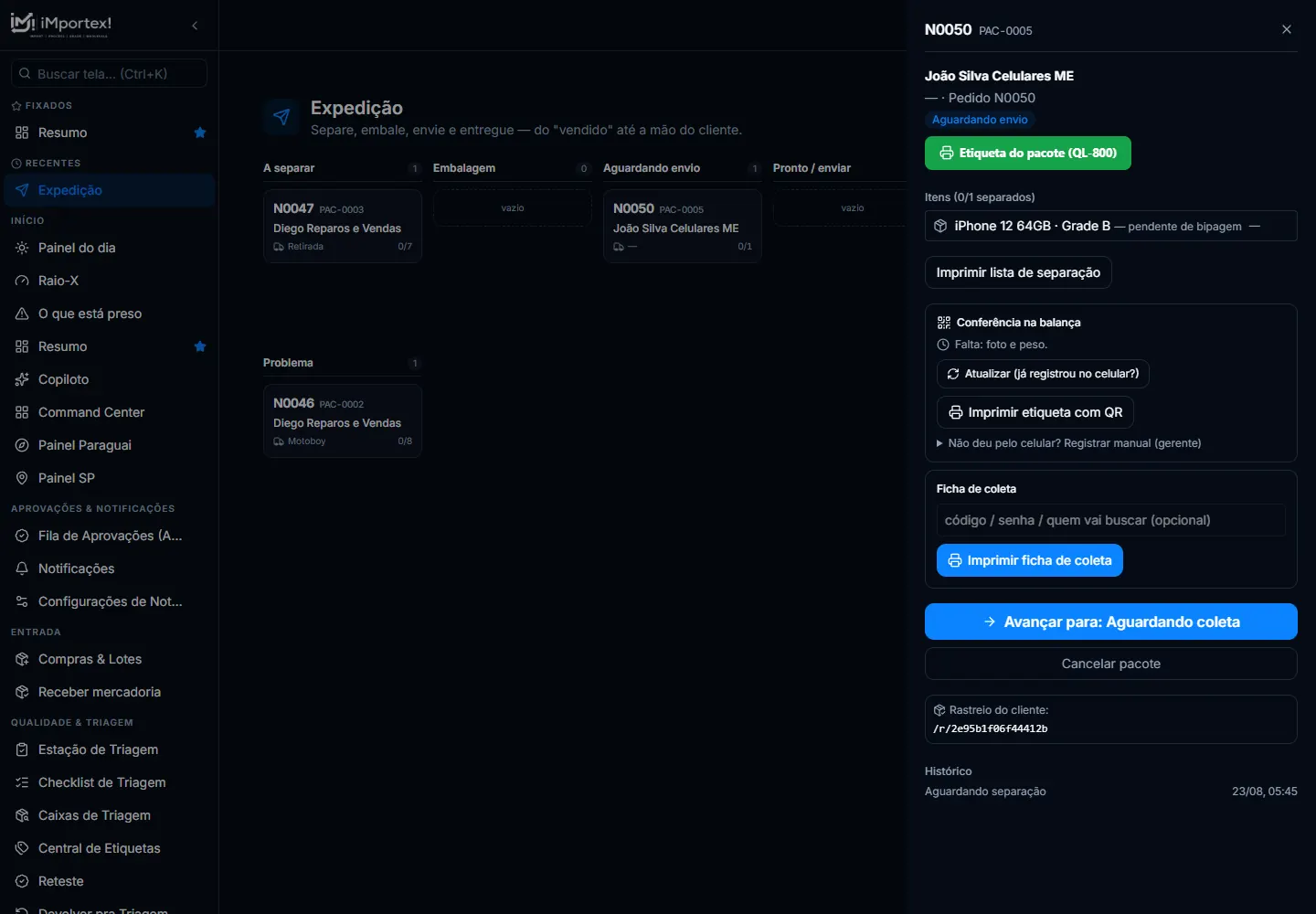The image size is (1316, 914).
Task: Click the Aguardando envio status badge
Action: [980, 120]
